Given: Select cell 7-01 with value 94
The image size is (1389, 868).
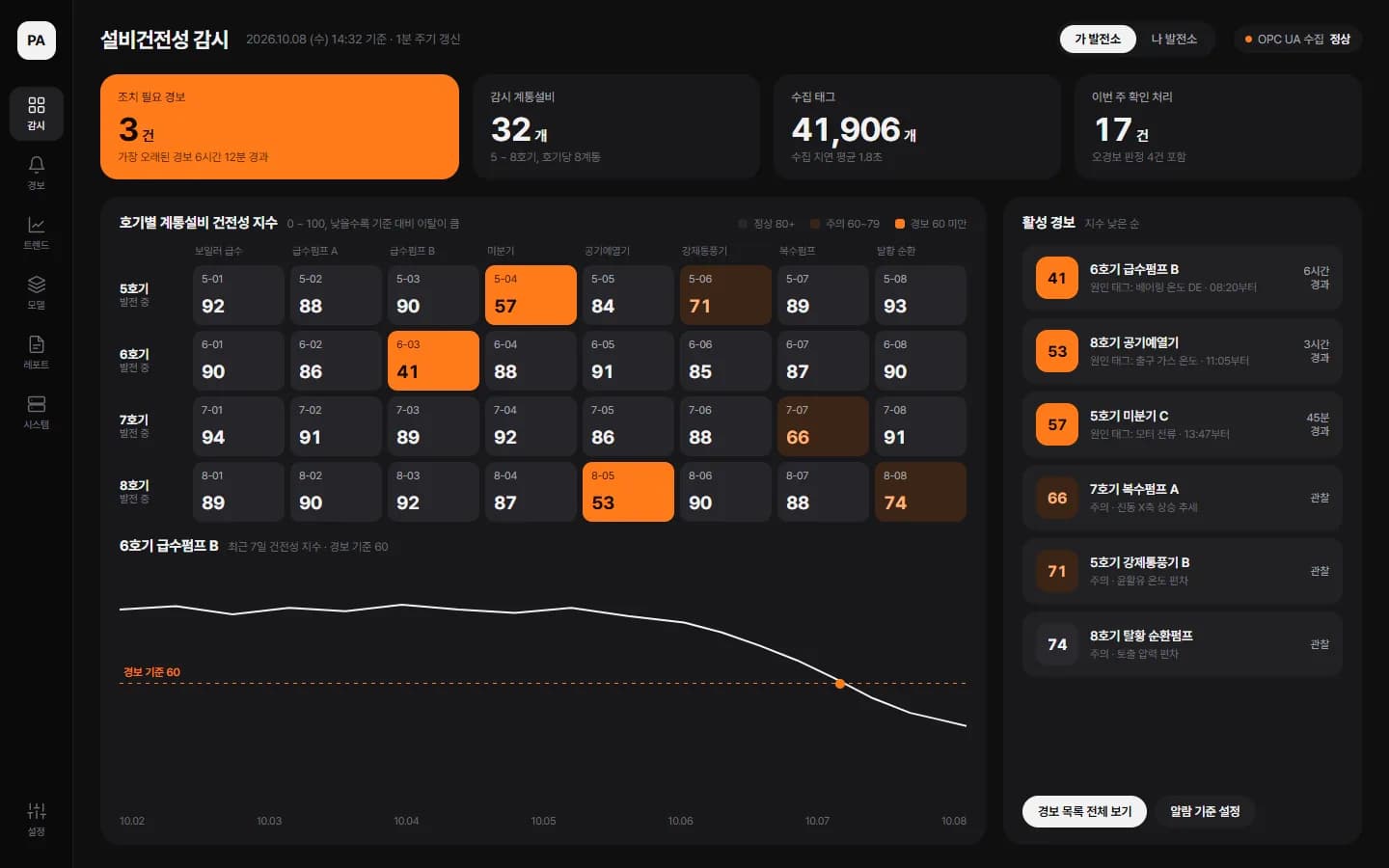Looking at the screenshot, I should tap(238, 426).
